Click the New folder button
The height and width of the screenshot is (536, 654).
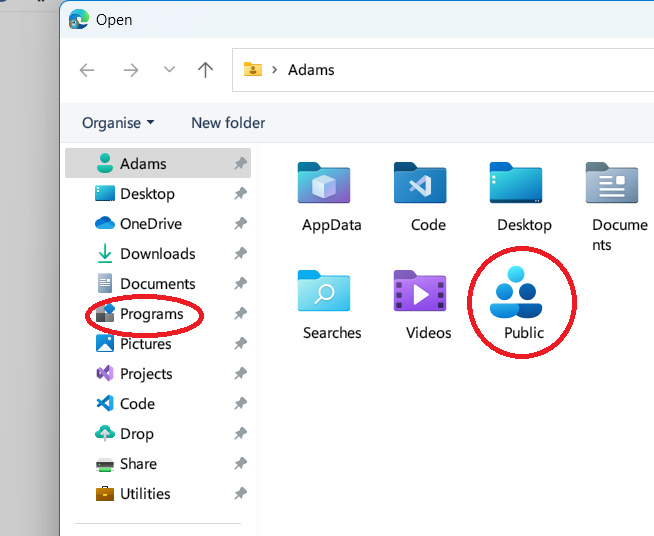click(228, 123)
